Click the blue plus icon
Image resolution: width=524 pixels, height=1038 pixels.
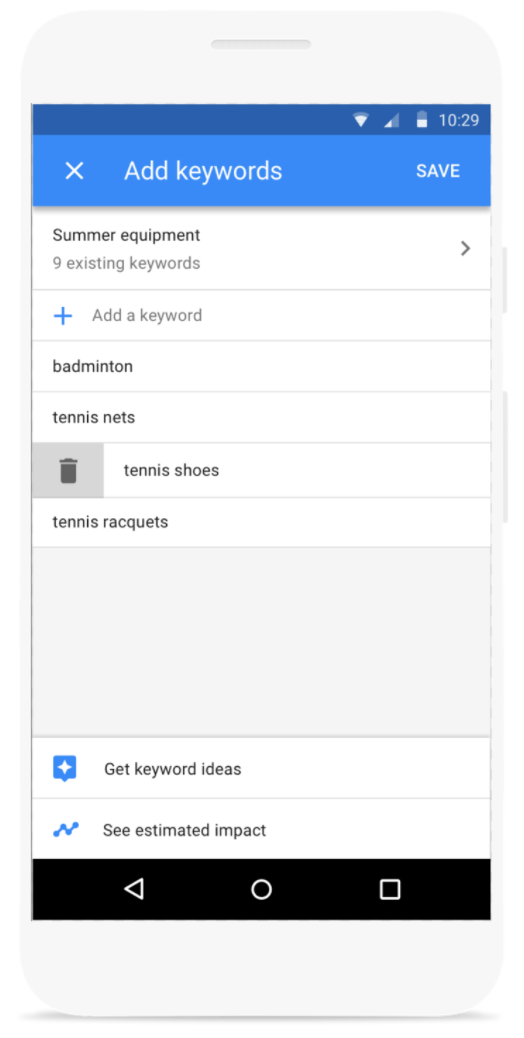click(63, 316)
